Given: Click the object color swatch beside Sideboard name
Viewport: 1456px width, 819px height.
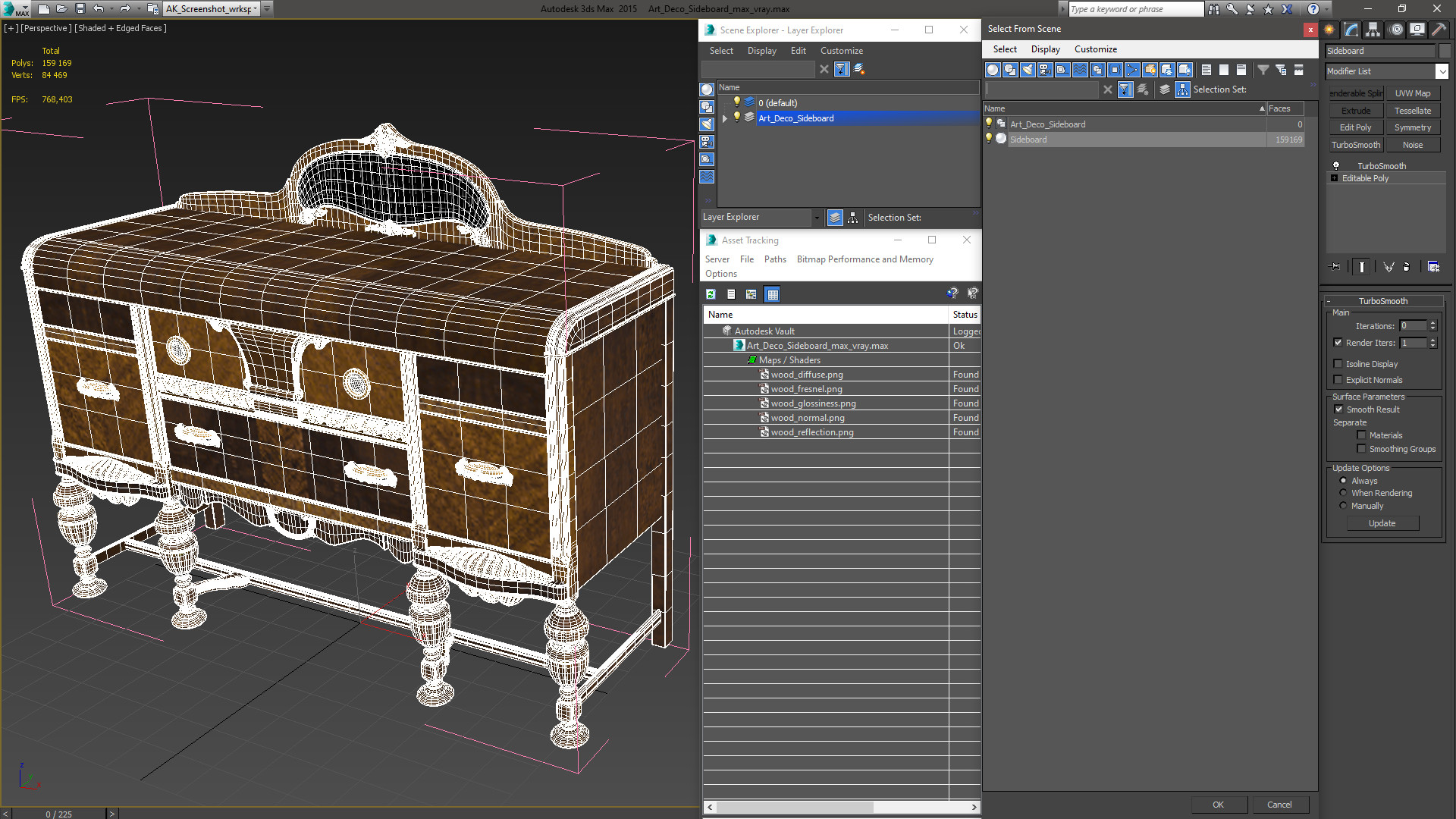Looking at the screenshot, I should point(1445,51).
